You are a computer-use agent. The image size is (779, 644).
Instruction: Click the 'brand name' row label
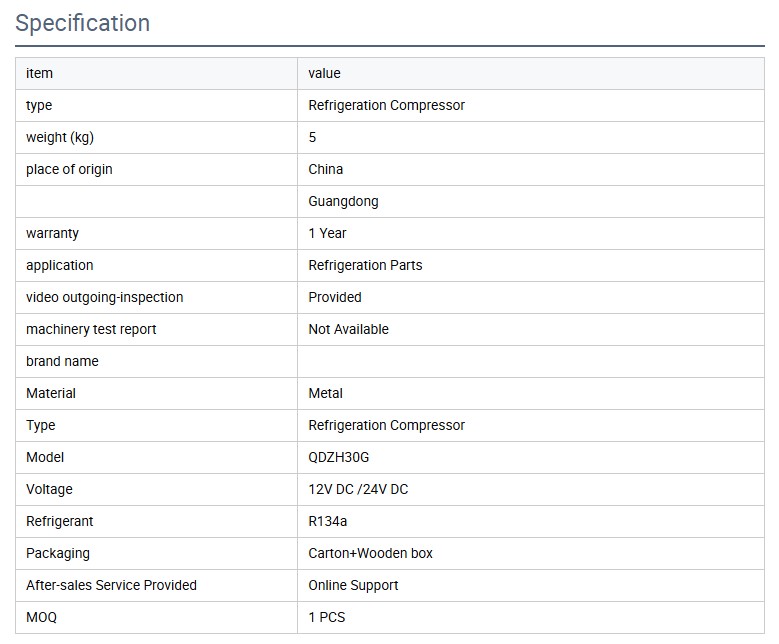62,361
